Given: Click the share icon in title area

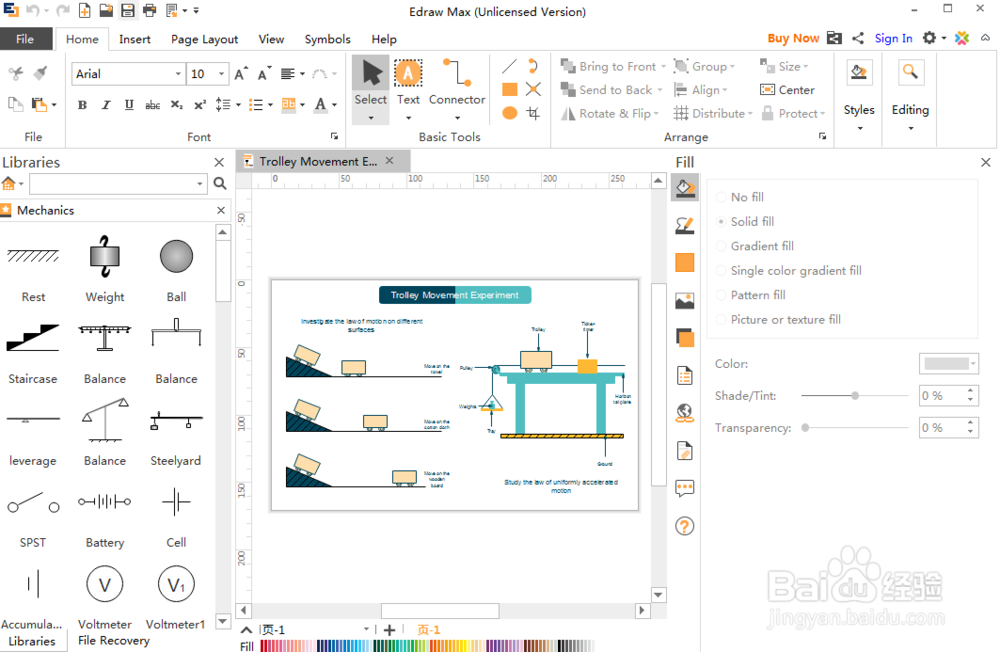Looking at the screenshot, I should (x=858, y=38).
